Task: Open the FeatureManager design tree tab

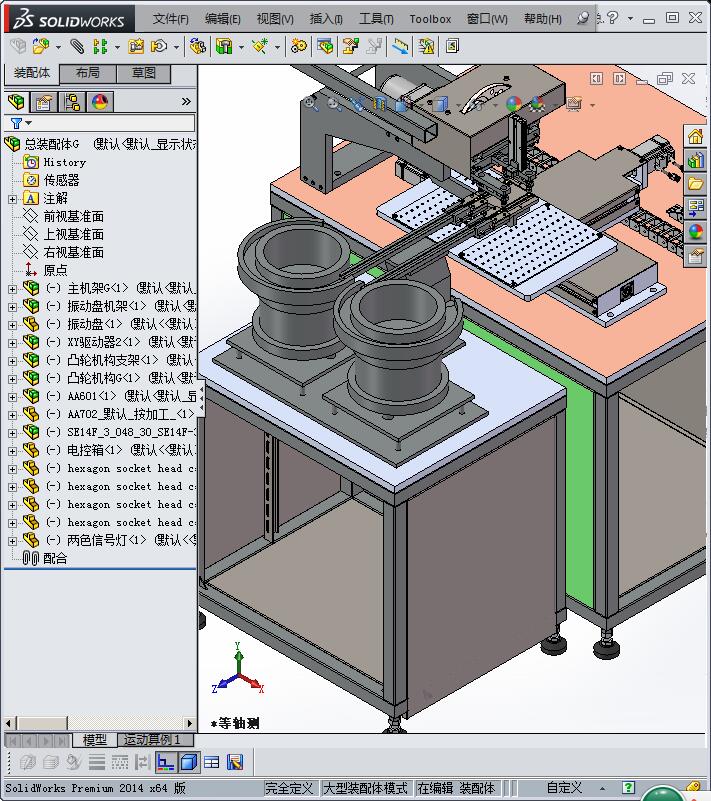Action: [16, 102]
